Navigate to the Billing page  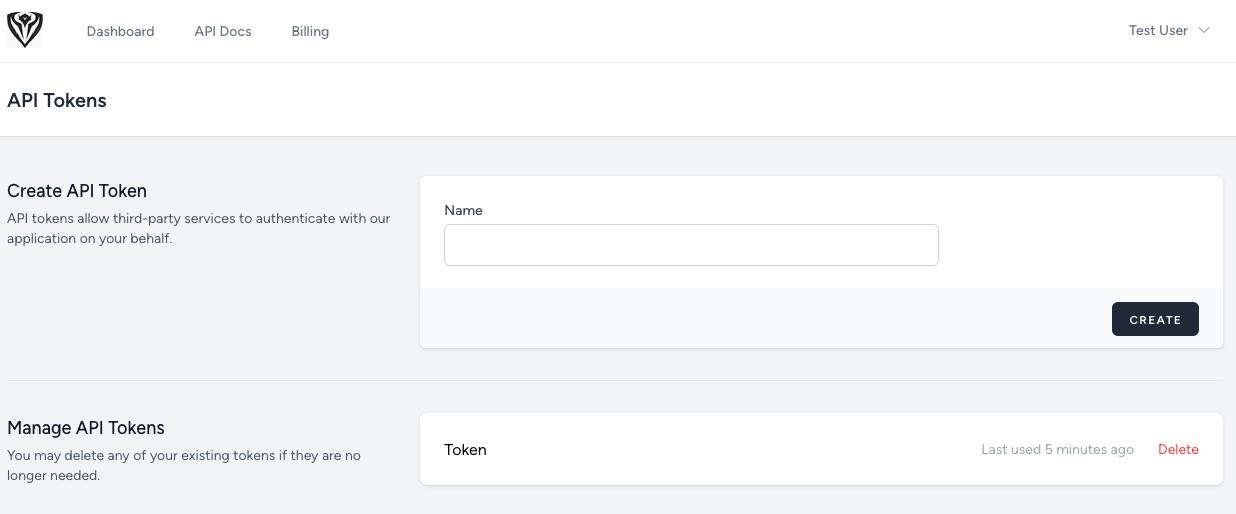tap(310, 31)
